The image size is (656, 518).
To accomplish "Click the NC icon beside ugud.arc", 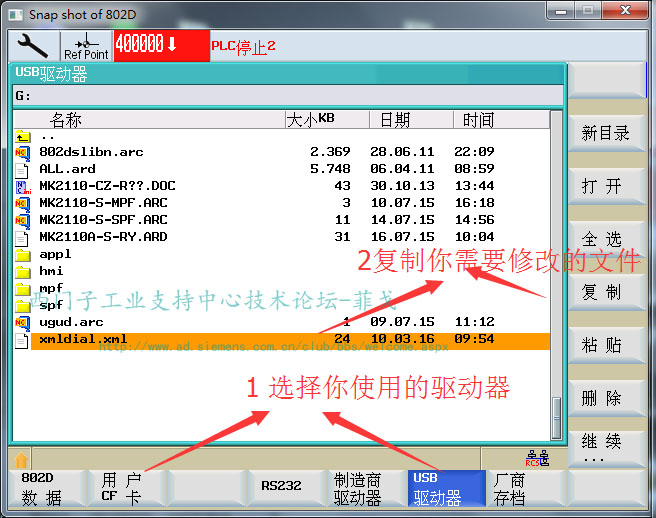I will click(x=23, y=323).
